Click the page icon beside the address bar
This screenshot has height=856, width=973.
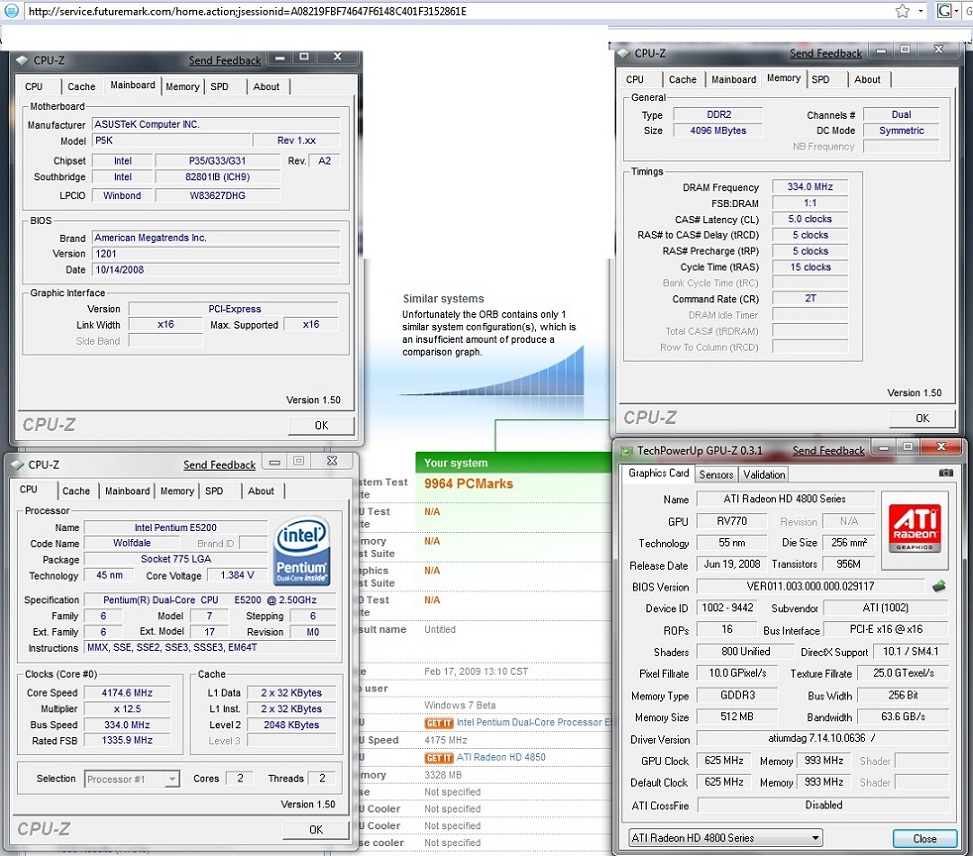(x=12, y=11)
